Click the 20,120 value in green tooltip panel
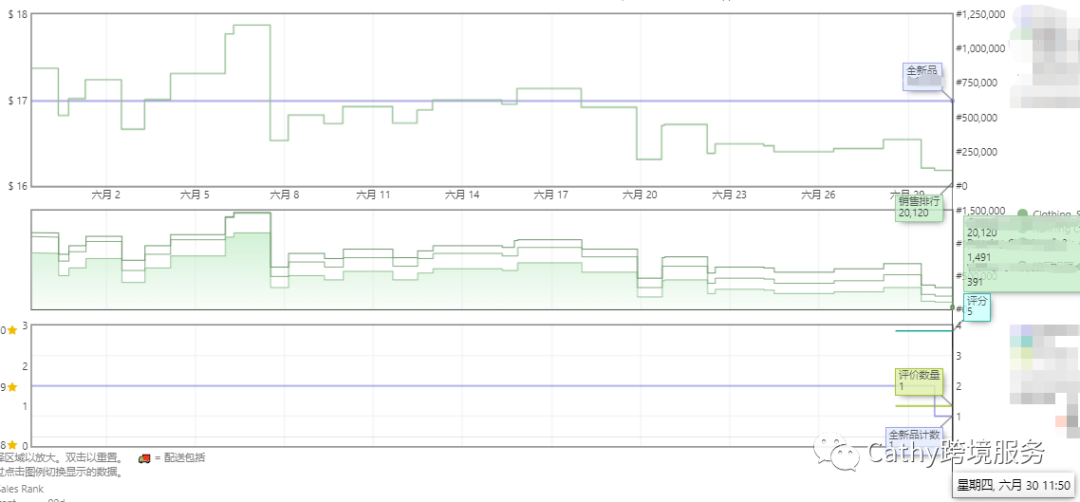Viewport: 1080px width, 502px height. coord(982,233)
